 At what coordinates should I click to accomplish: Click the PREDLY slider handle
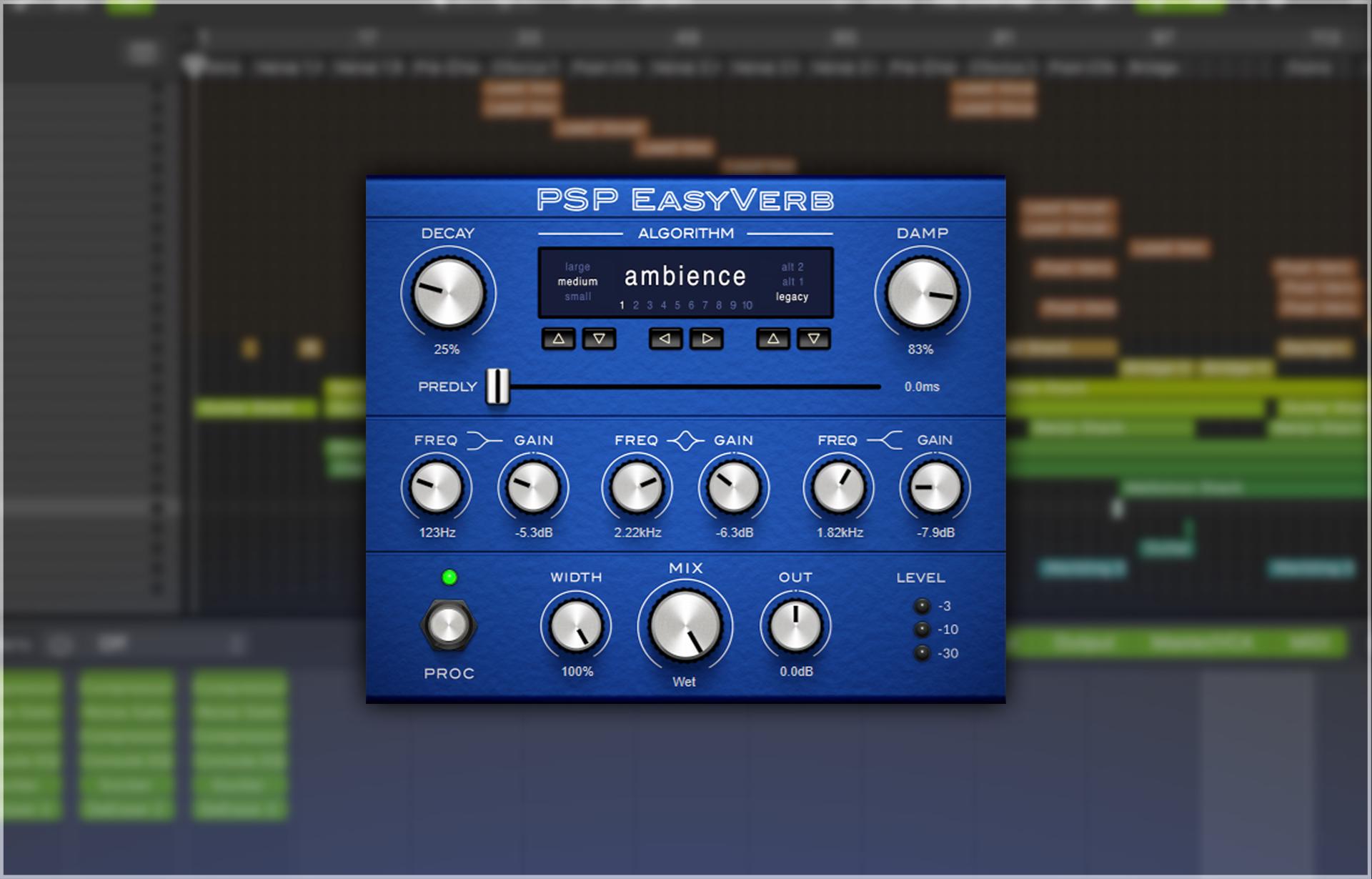tap(497, 387)
